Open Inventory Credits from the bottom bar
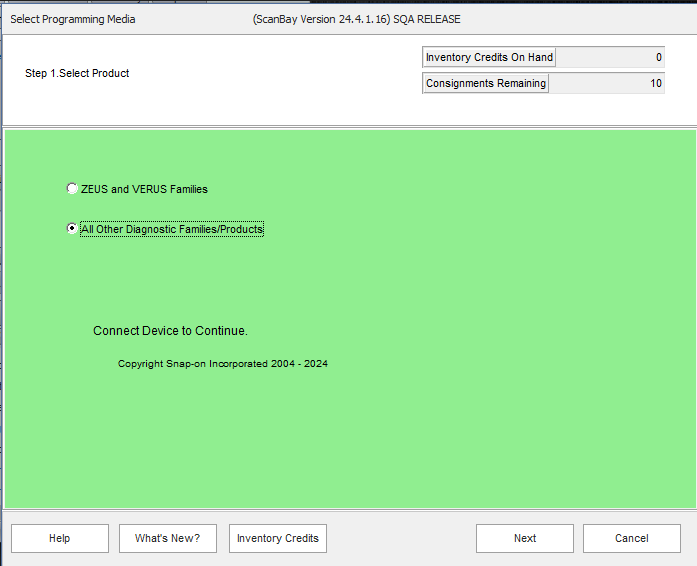 click(278, 538)
